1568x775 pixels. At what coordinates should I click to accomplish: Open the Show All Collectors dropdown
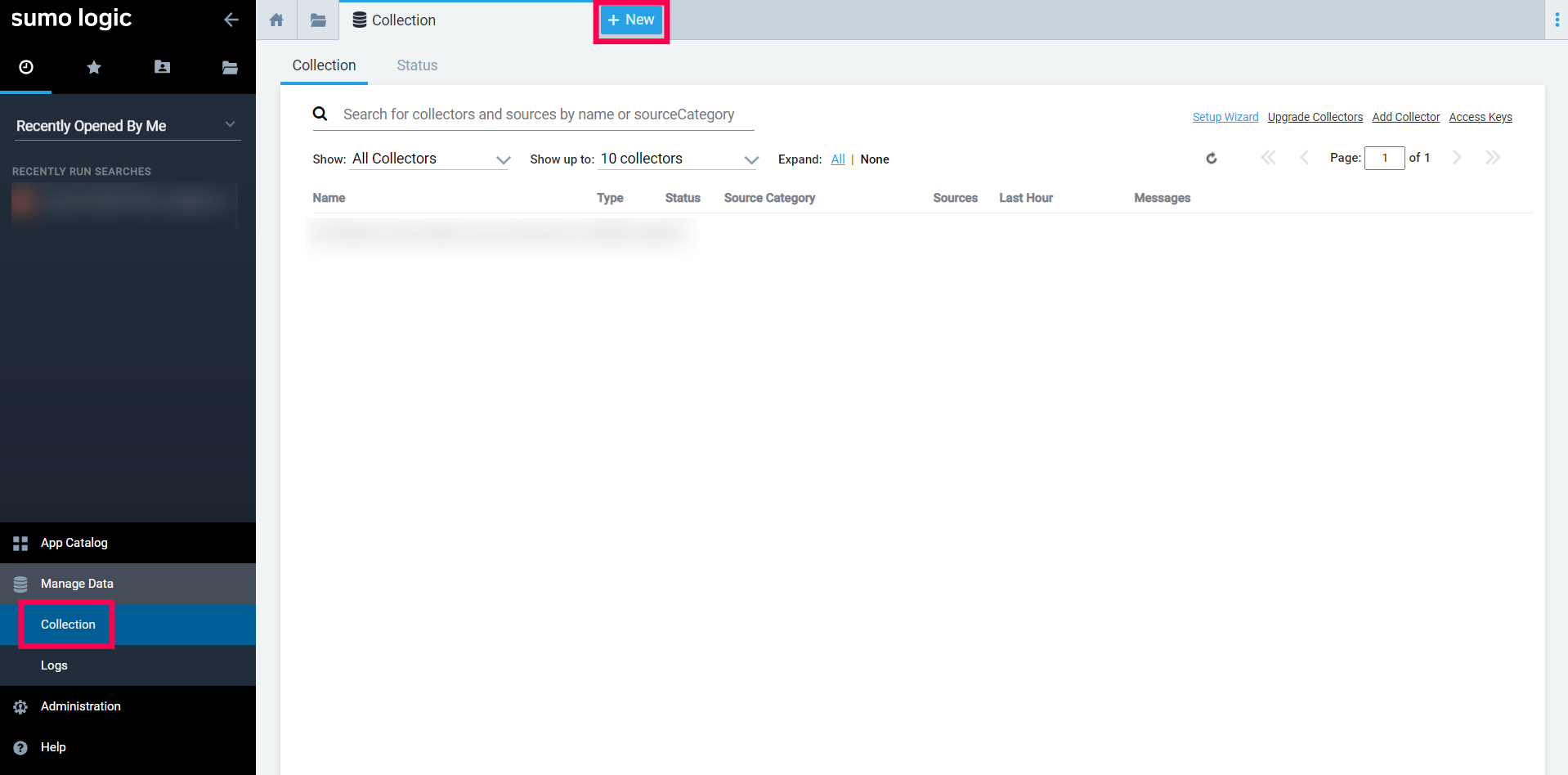click(431, 159)
